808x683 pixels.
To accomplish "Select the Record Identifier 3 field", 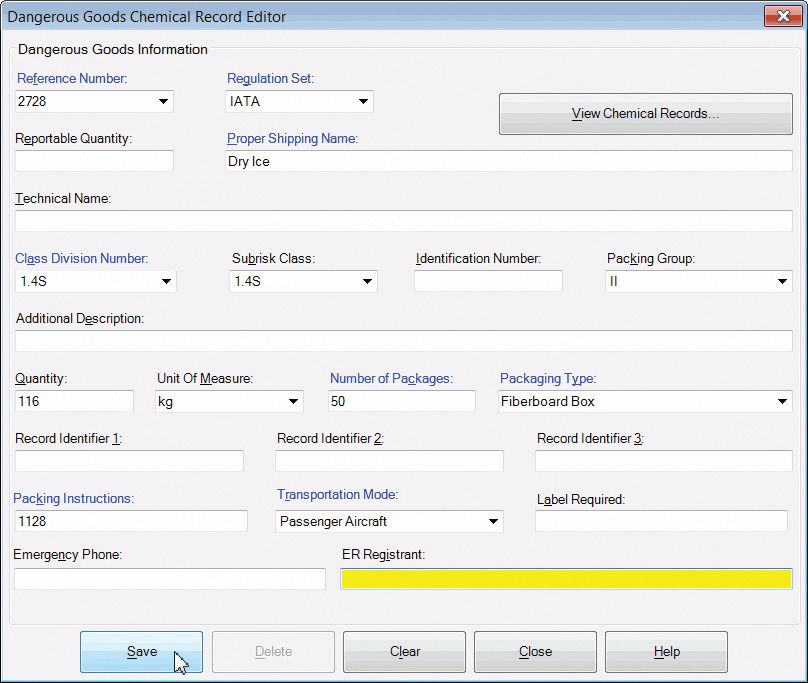I will click(664, 461).
